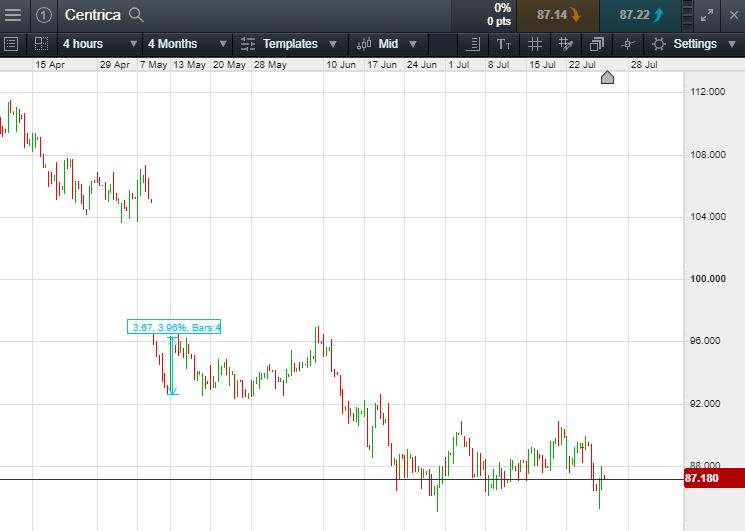Toggle the price scale ruler icon

point(473,44)
